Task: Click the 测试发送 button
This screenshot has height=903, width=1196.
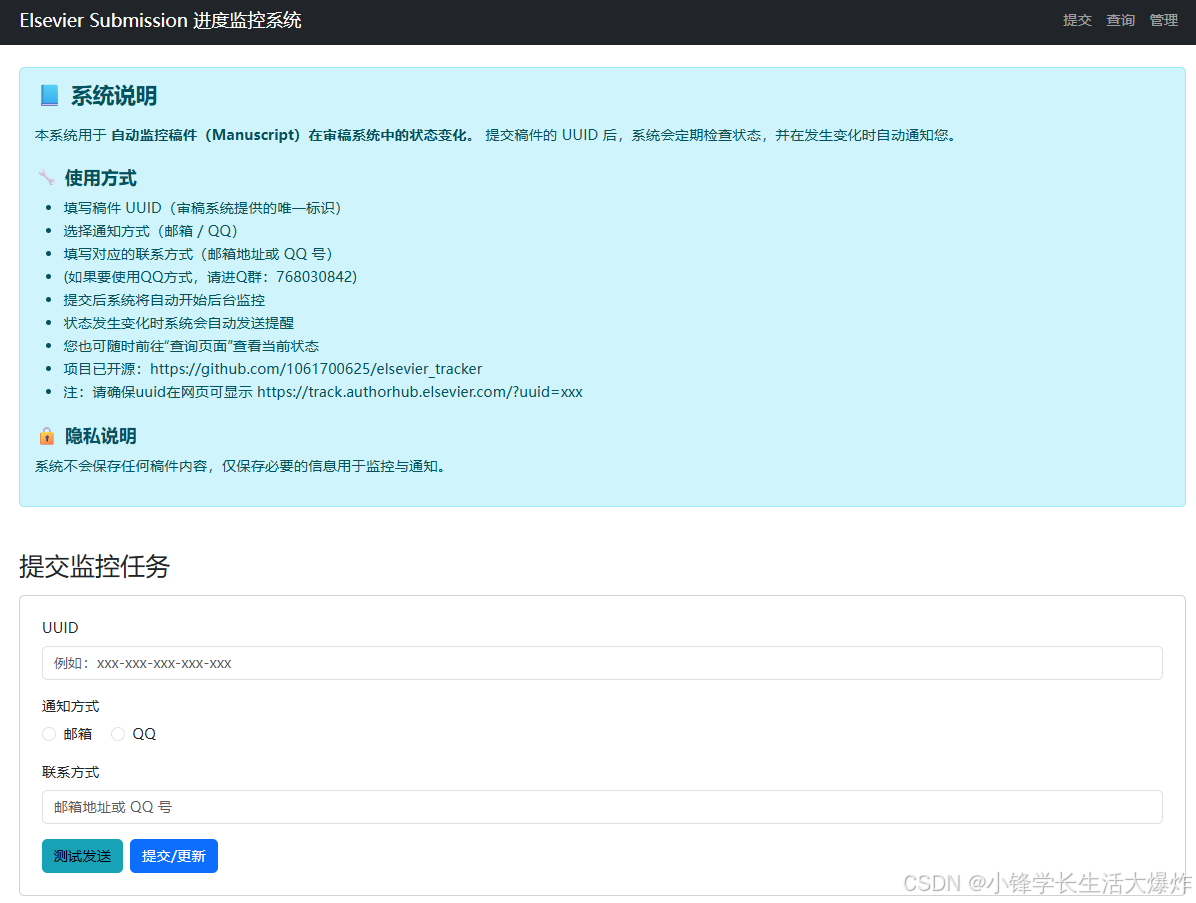Action: (82, 856)
